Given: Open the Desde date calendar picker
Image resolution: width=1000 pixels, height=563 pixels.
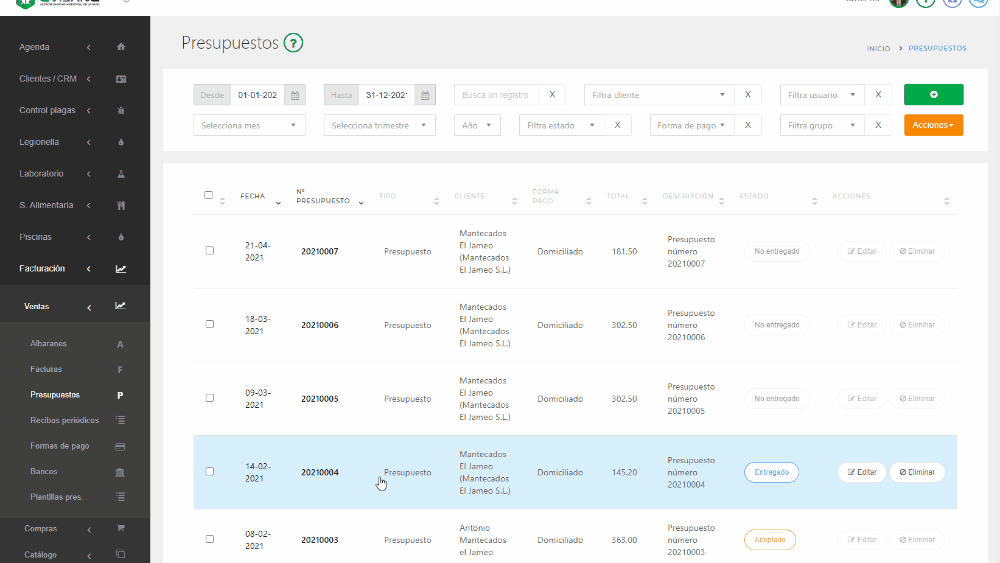Looking at the screenshot, I should click(294, 95).
